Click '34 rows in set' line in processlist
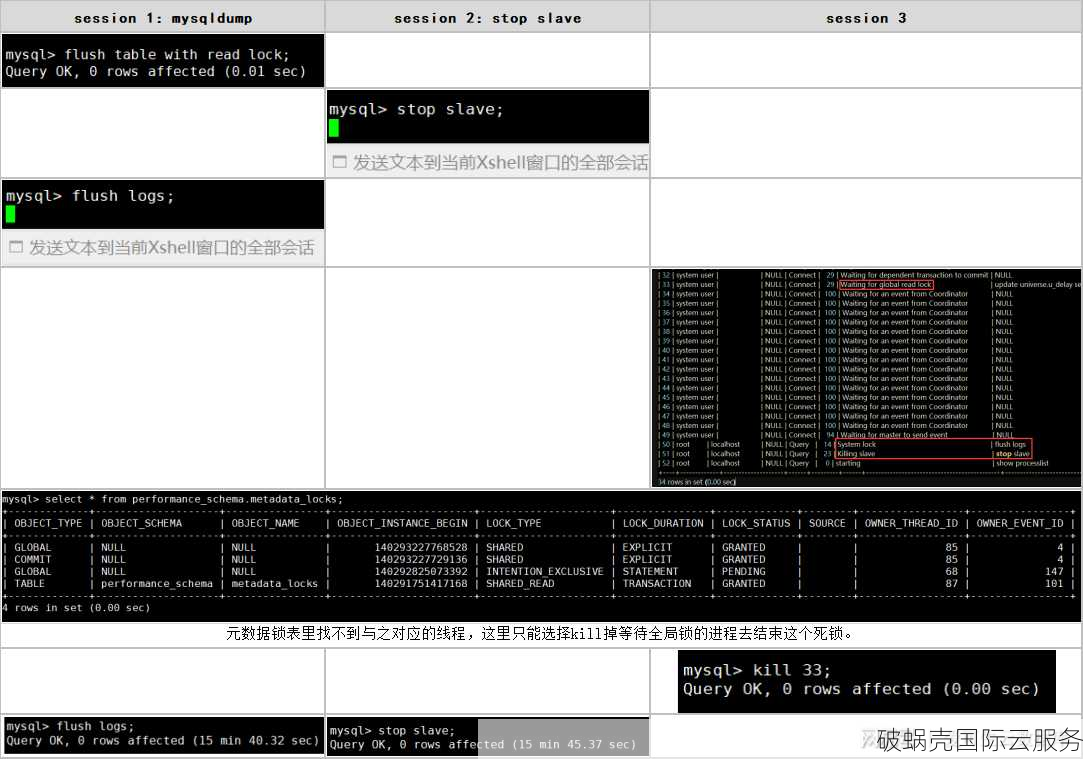1083x759 pixels. coord(696,482)
